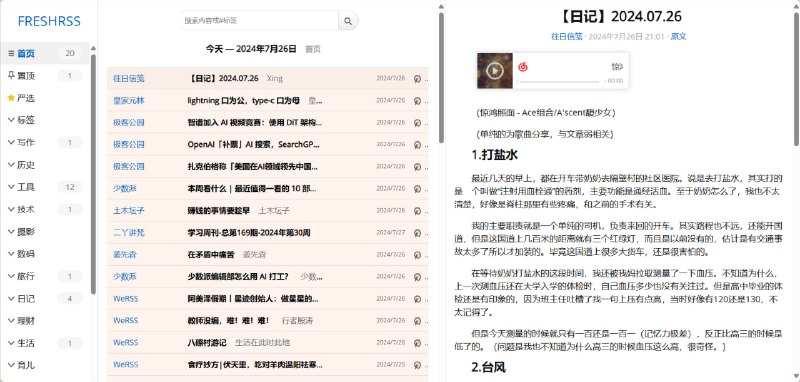This screenshot has height=382, width=800.
Task: Click the red NetEase music logo
Action: pos(522,67)
